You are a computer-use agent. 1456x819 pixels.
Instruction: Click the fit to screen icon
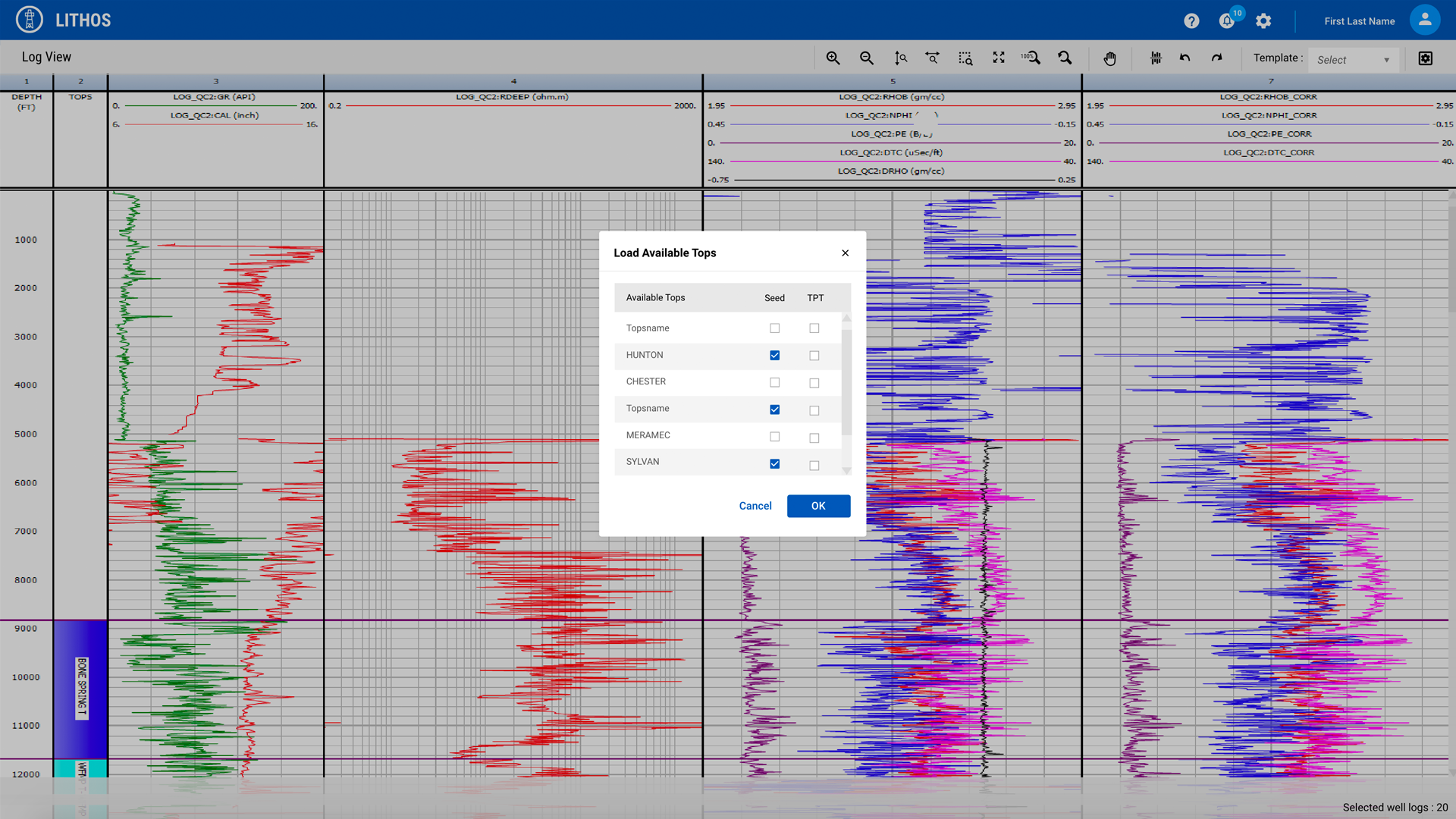point(999,58)
